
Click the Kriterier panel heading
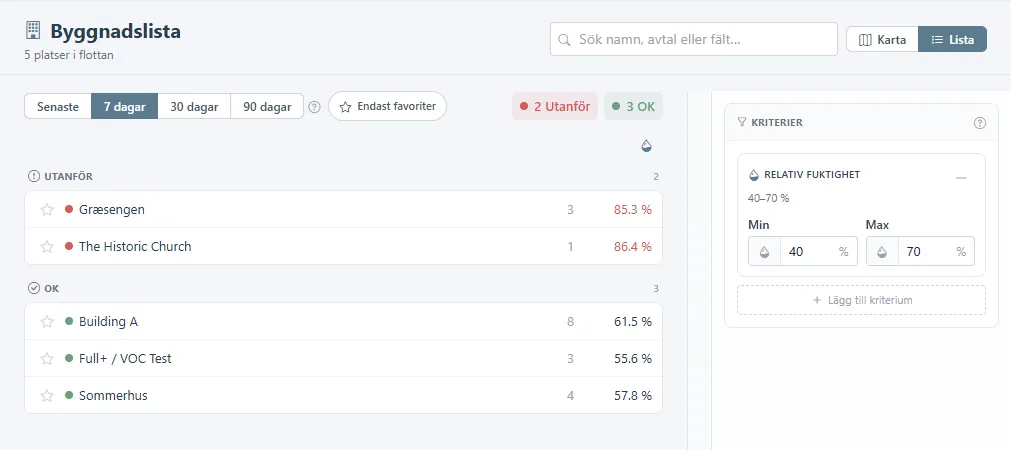(x=777, y=122)
